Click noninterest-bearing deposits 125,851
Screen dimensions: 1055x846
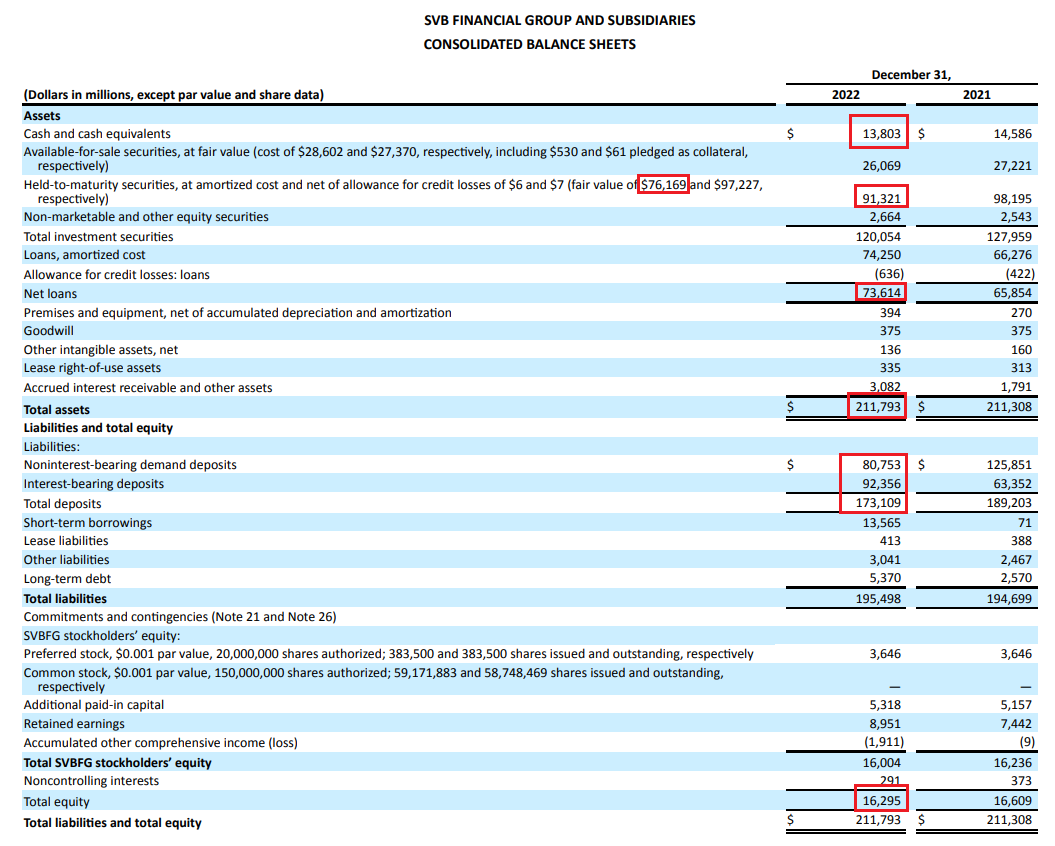tap(1009, 465)
